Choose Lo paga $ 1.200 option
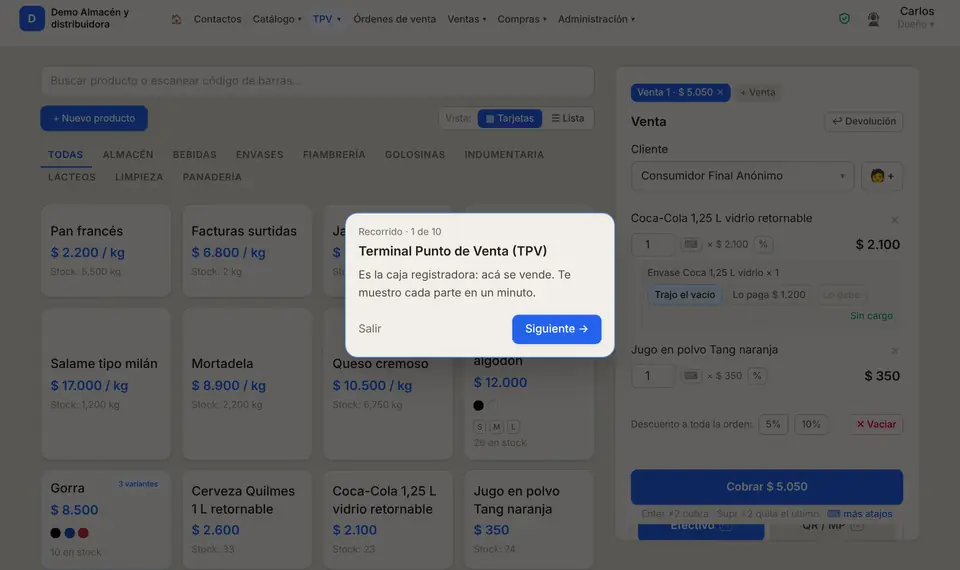The height and width of the screenshot is (570, 960). point(769,294)
